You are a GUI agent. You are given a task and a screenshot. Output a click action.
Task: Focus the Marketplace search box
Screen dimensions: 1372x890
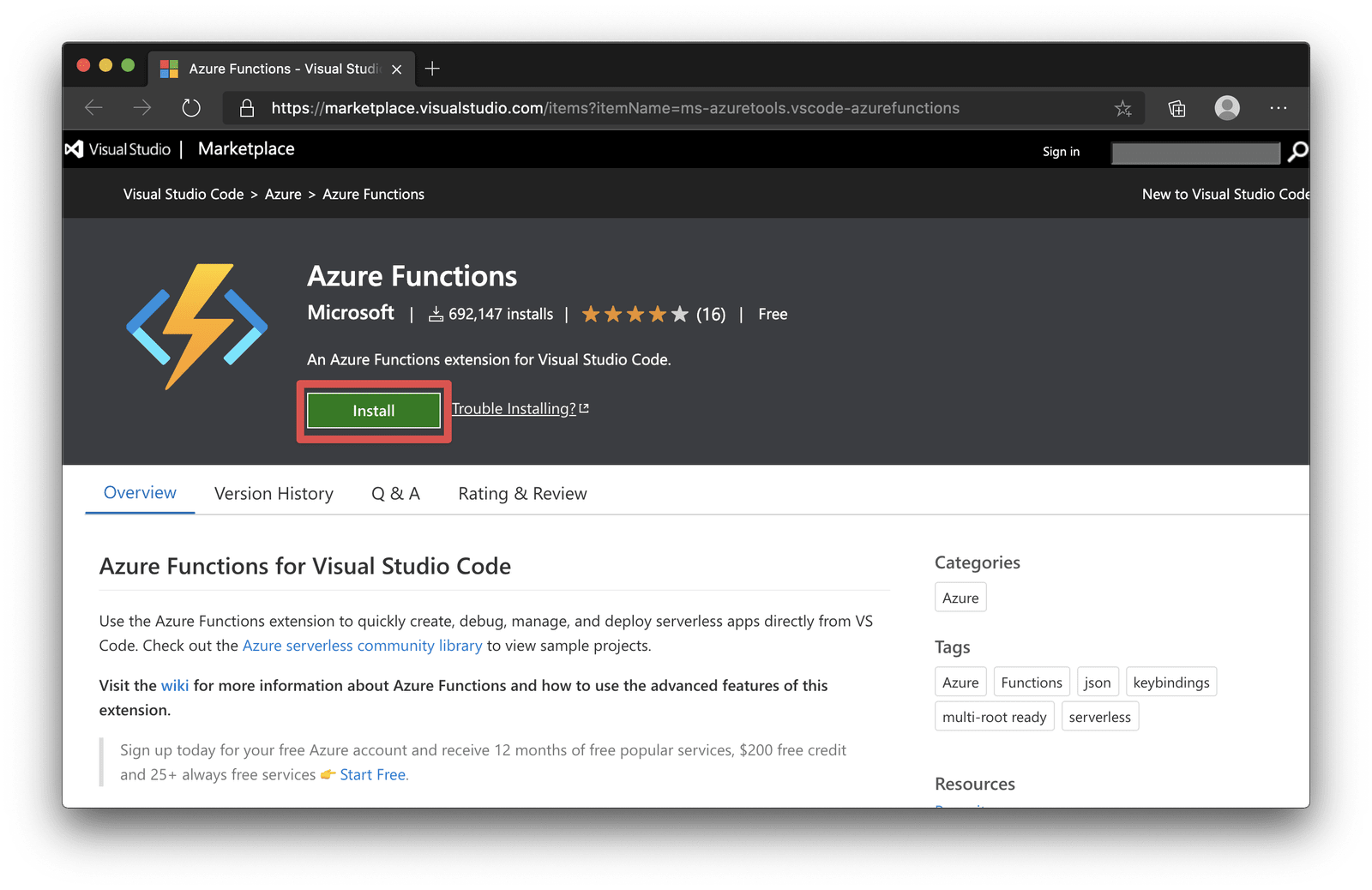tap(1195, 153)
